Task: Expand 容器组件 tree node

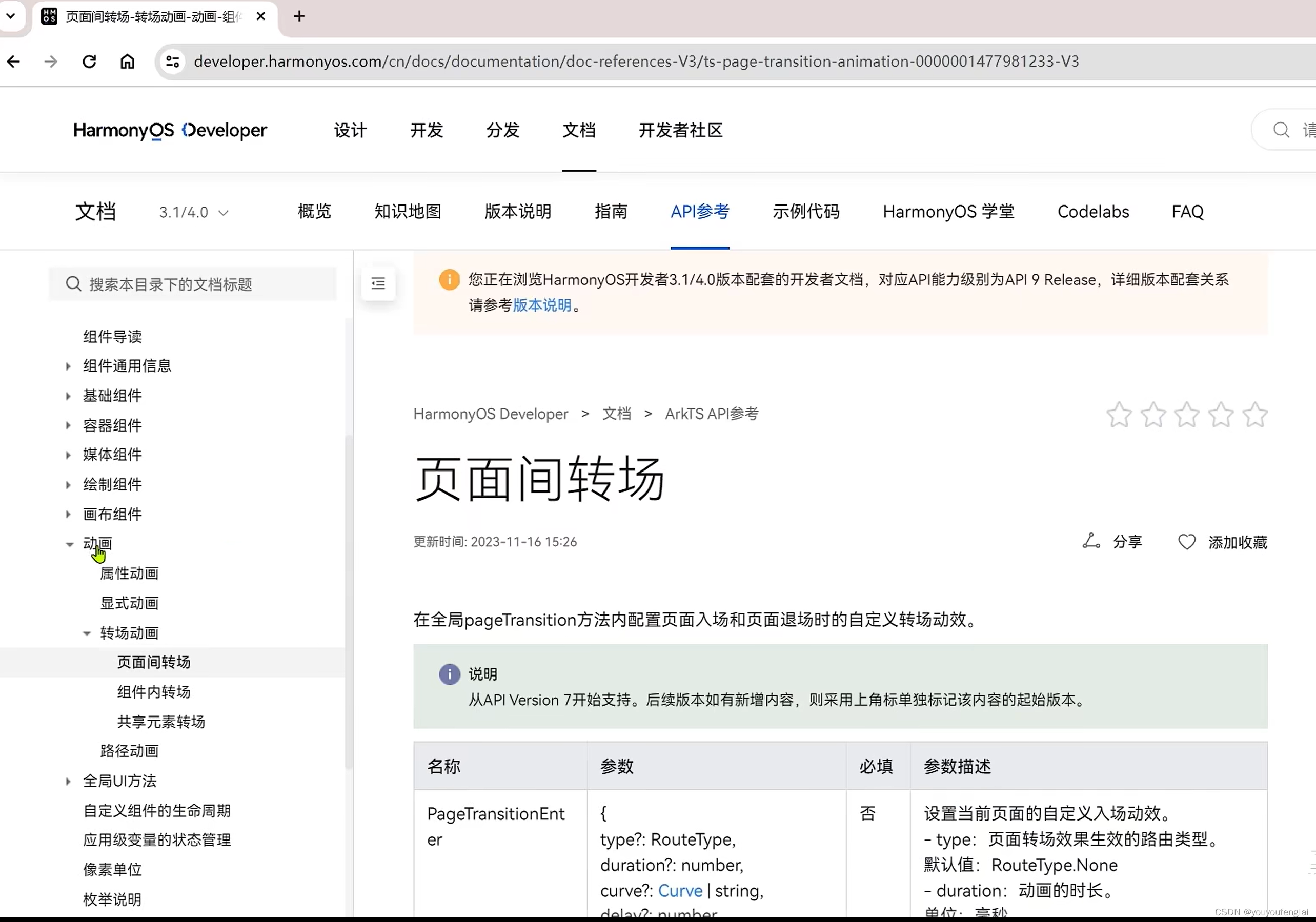Action: (68, 426)
